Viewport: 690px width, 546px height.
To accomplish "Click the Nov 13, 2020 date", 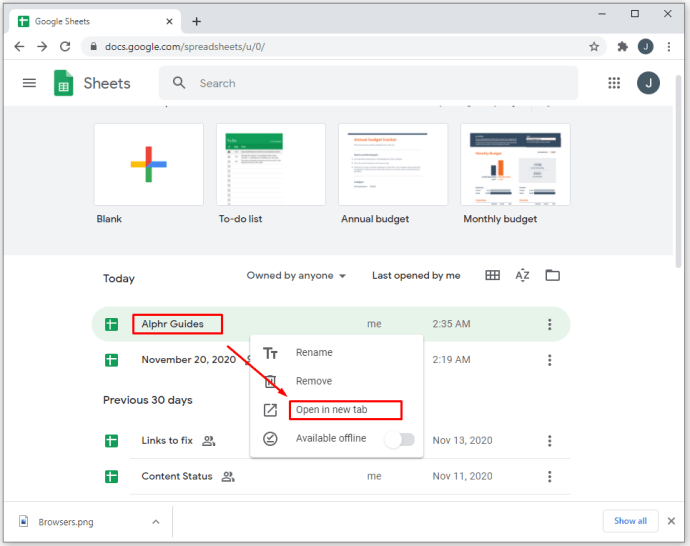I will [x=462, y=440].
